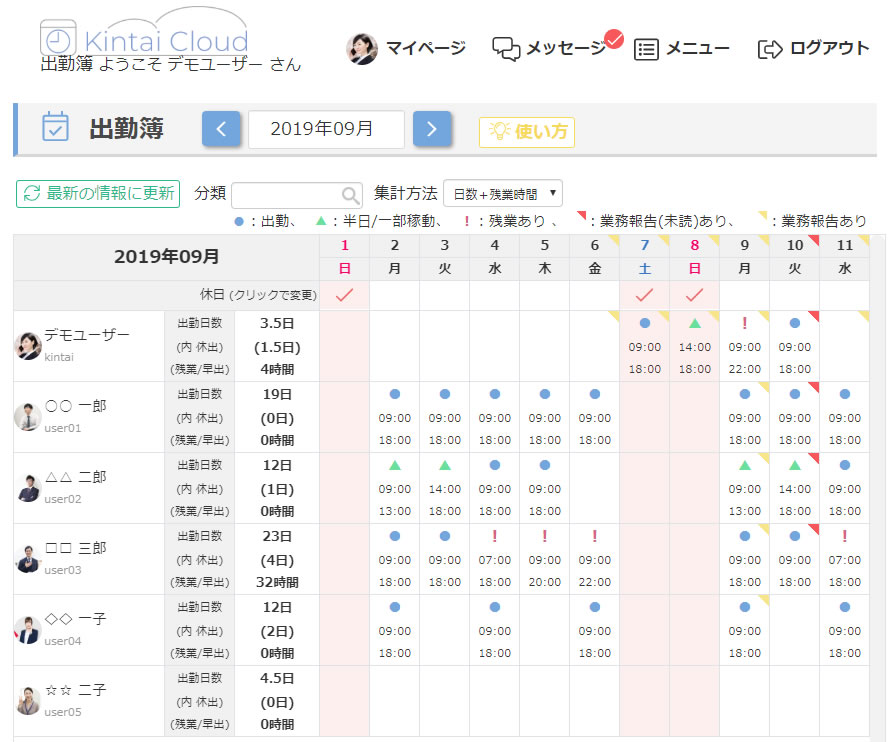The image size is (892, 742).
Task: Toggle holiday checkmark for Sunday the 1st
Action: (x=344, y=295)
